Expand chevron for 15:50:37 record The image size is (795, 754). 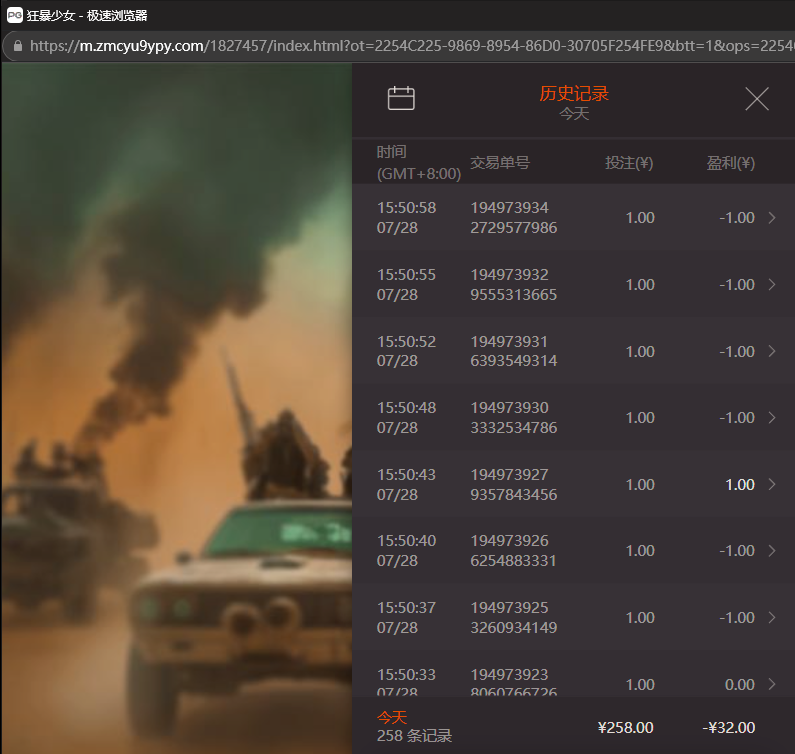(x=771, y=617)
